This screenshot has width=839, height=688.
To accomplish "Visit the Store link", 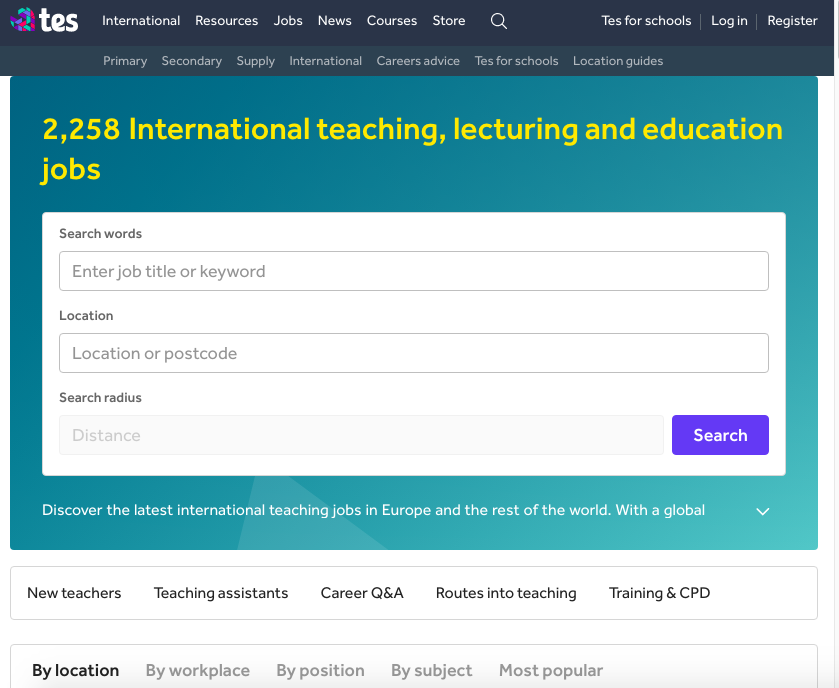I will 448,21.
